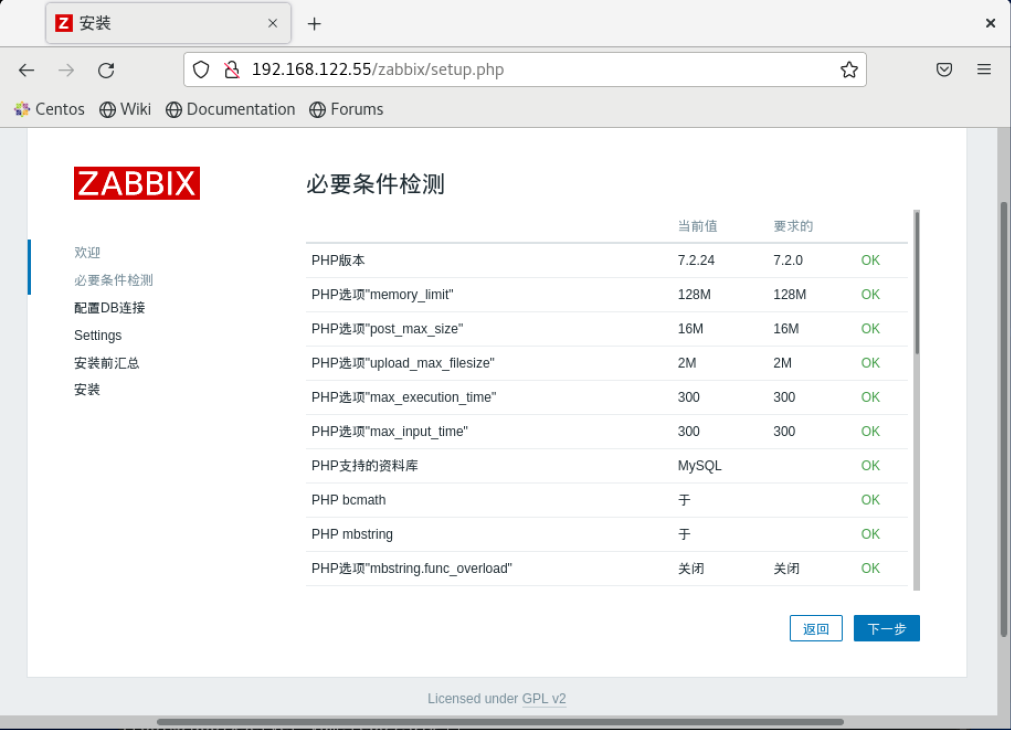Click the PHP版本 row label
Screen dimensions: 1011x730
point(338,261)
